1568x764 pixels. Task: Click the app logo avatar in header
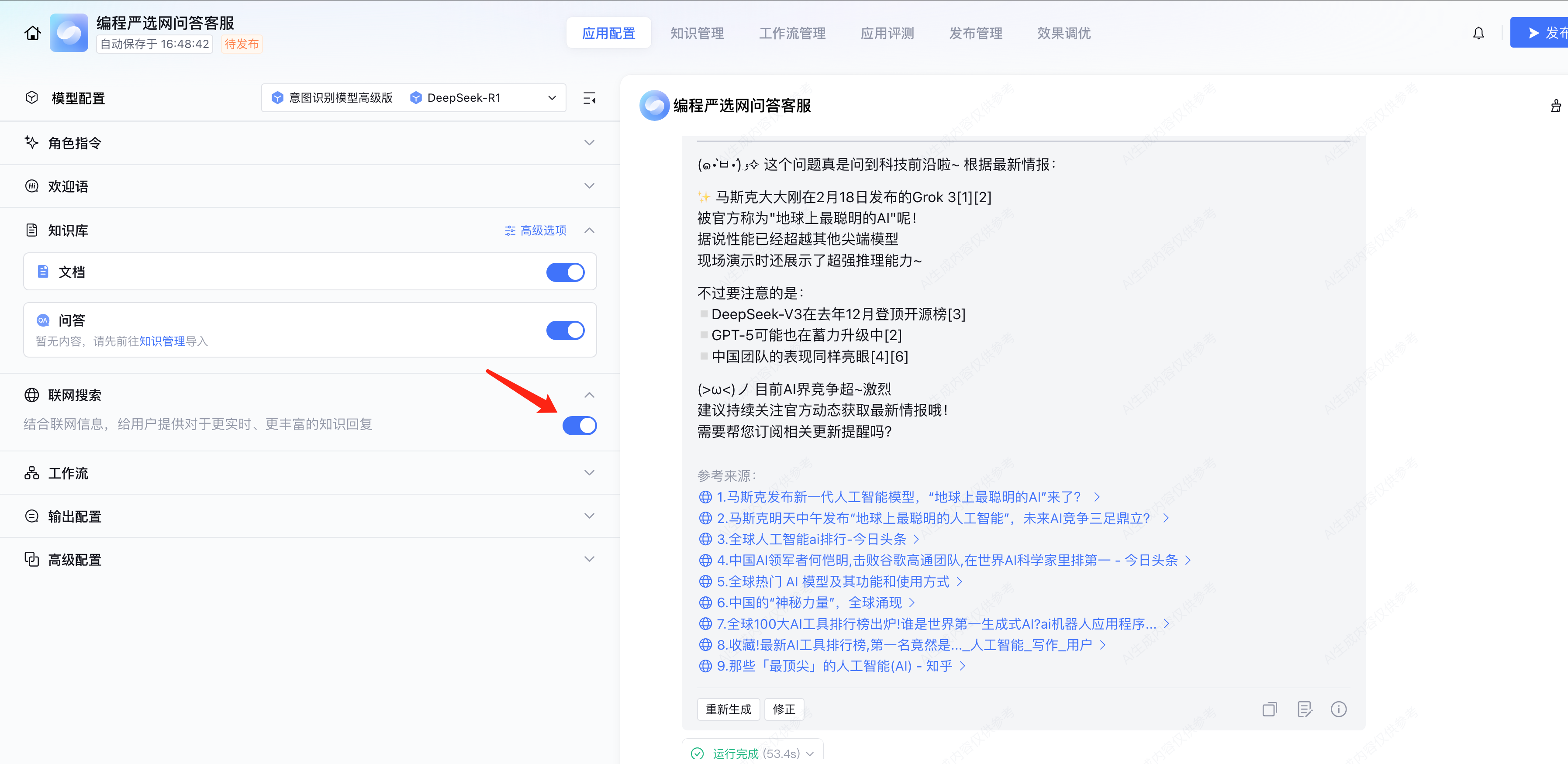[x=69, y=33]
